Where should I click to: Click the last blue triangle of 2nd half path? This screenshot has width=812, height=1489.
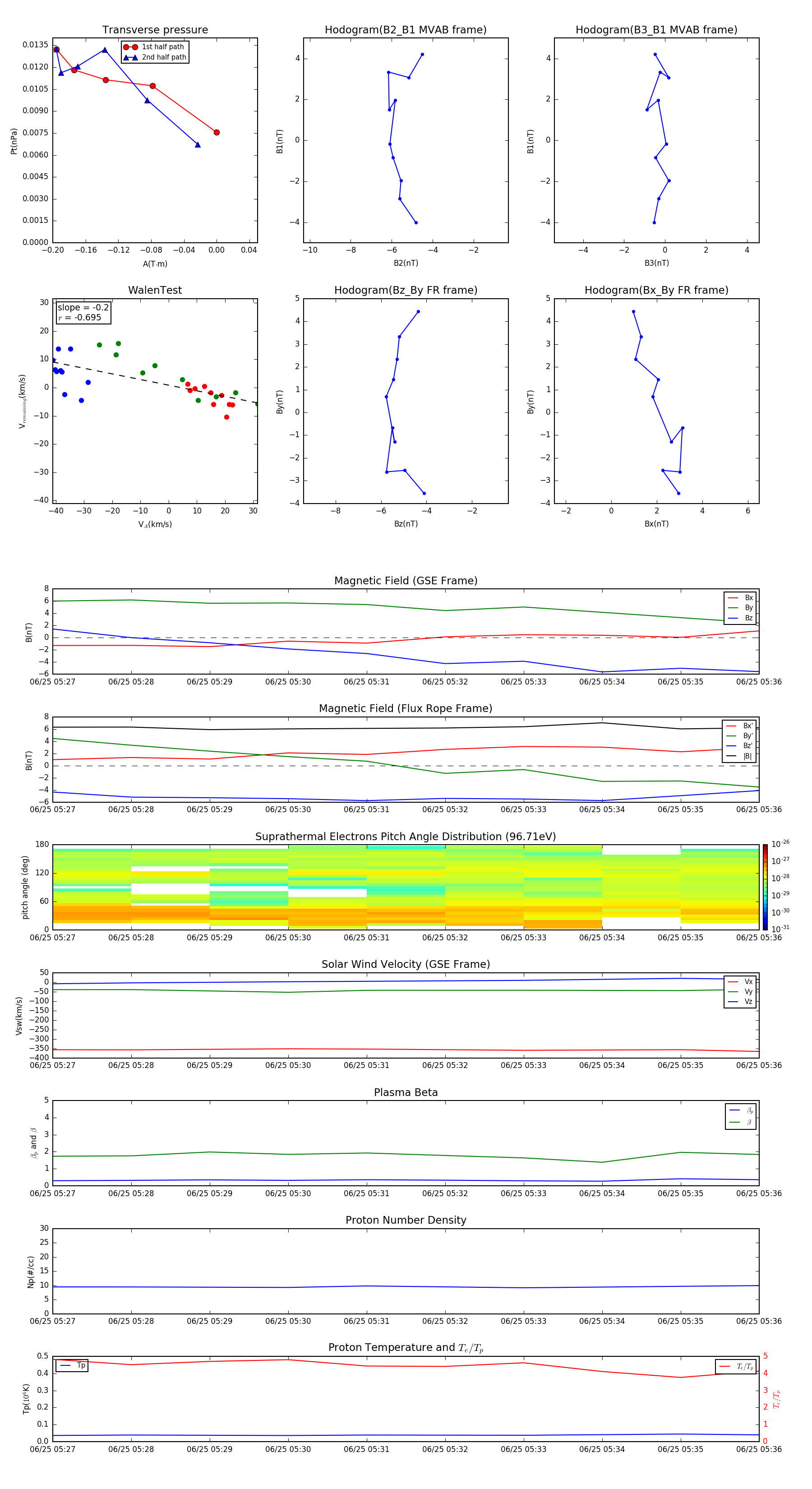point(198,144)
